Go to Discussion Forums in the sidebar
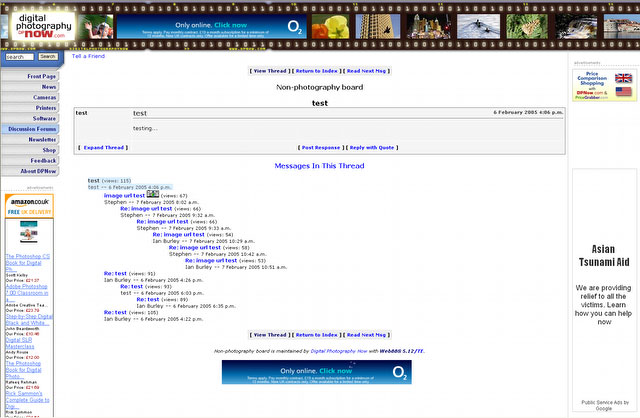This screenshot has width=640, height=418. (x=31, y=129)
